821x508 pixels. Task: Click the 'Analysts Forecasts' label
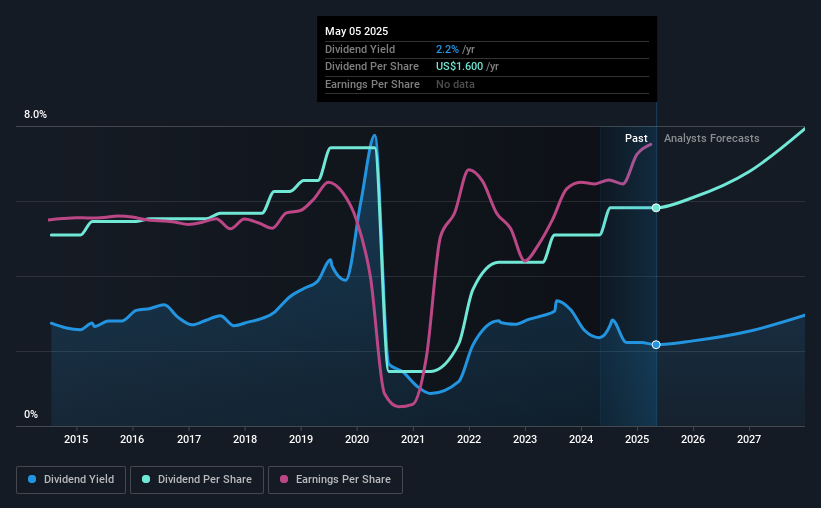[x=712, y=138]
